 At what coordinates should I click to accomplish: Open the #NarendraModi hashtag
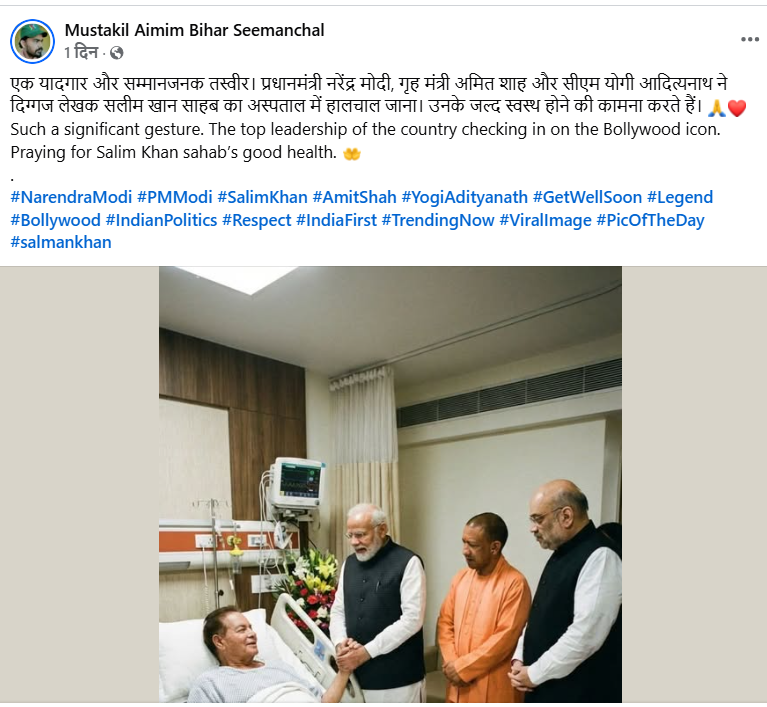[x=71, y=197]
